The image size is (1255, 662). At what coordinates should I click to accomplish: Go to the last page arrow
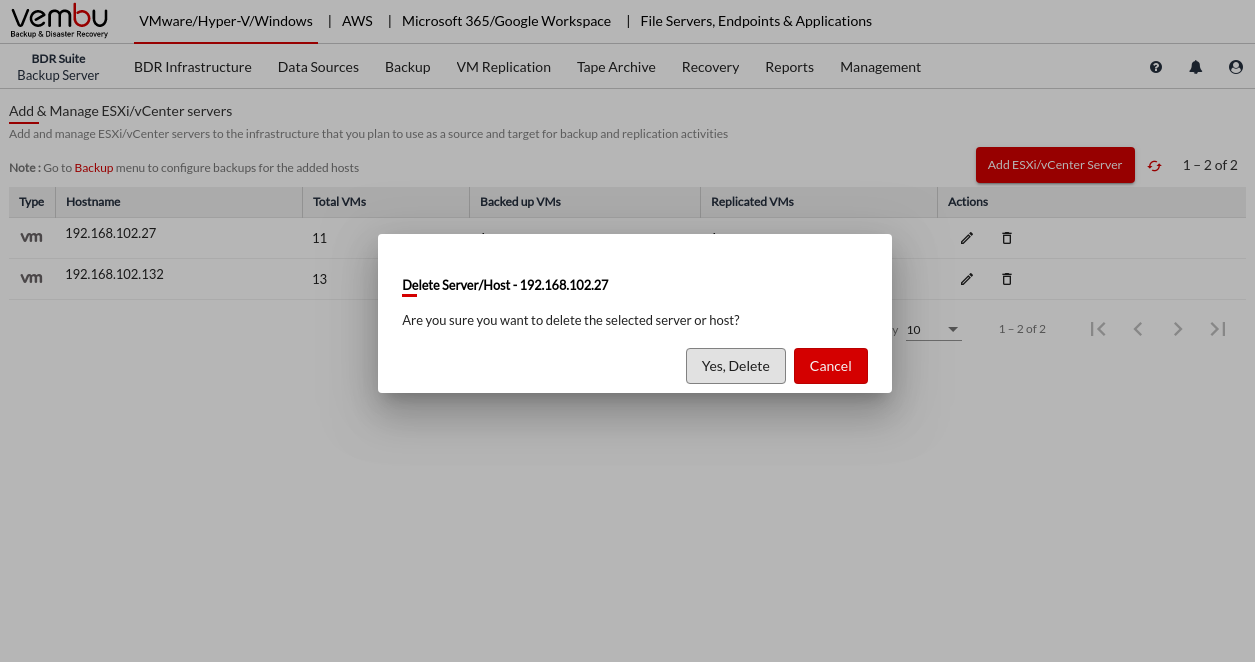click(1217, 329)
